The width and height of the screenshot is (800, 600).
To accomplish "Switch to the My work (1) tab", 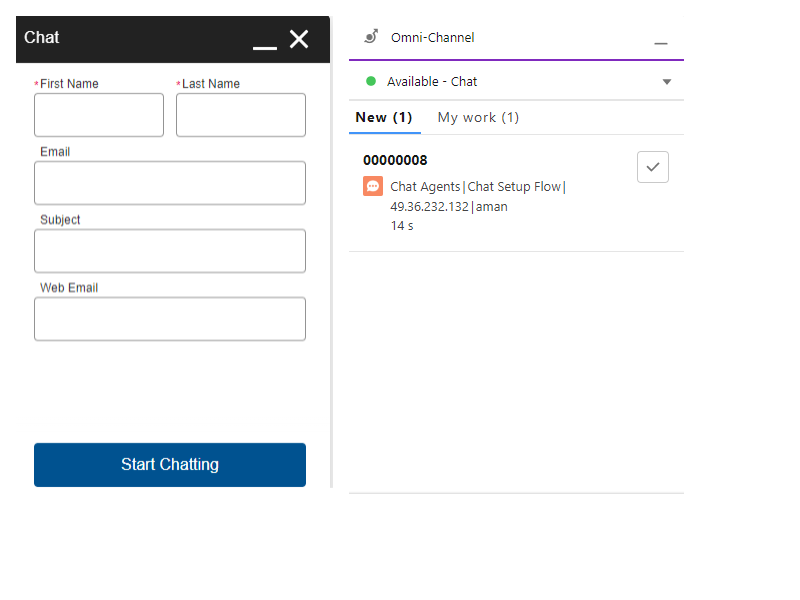I will pos(478,117).
